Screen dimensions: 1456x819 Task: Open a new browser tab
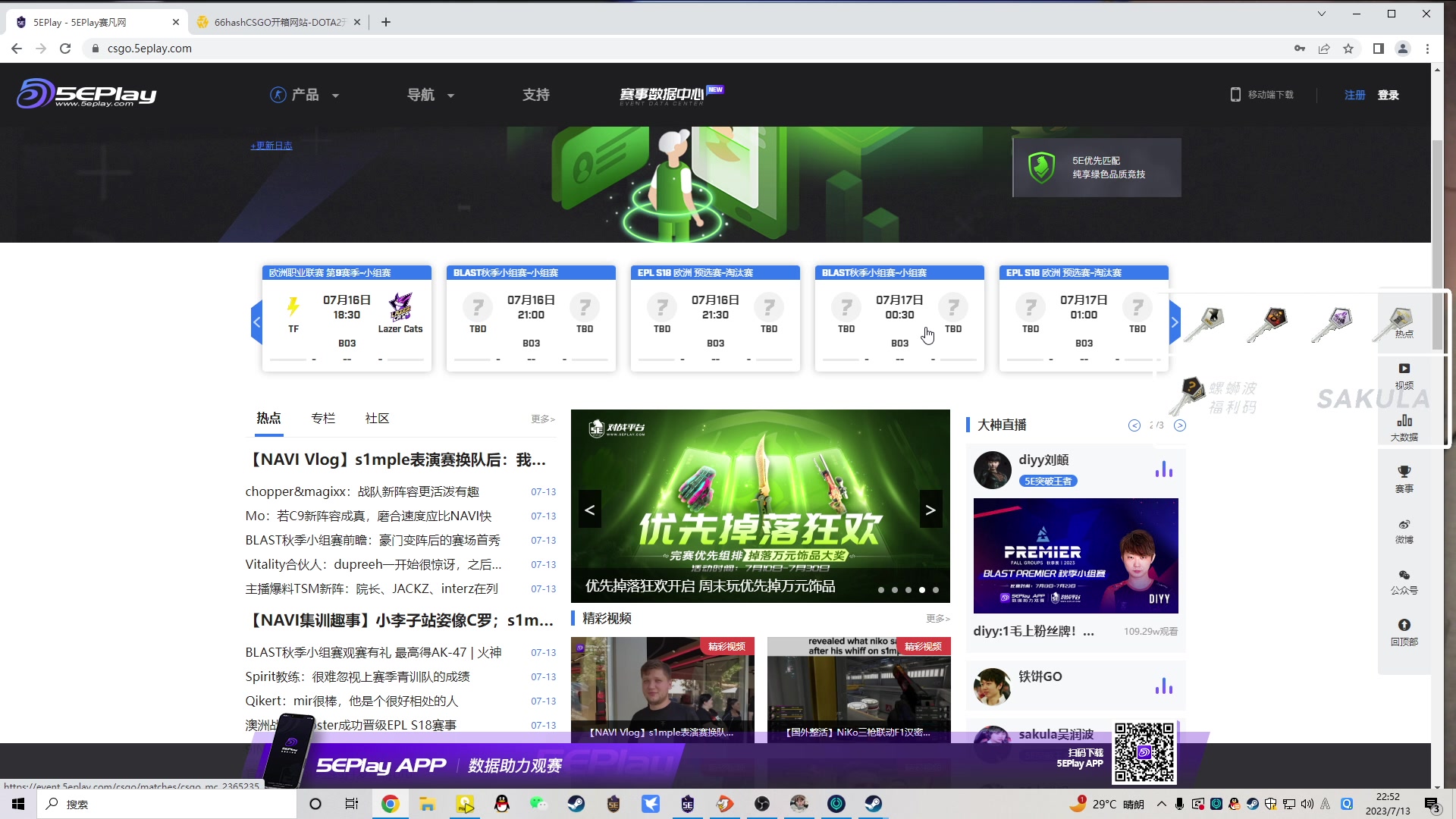(x=386, y=22)
